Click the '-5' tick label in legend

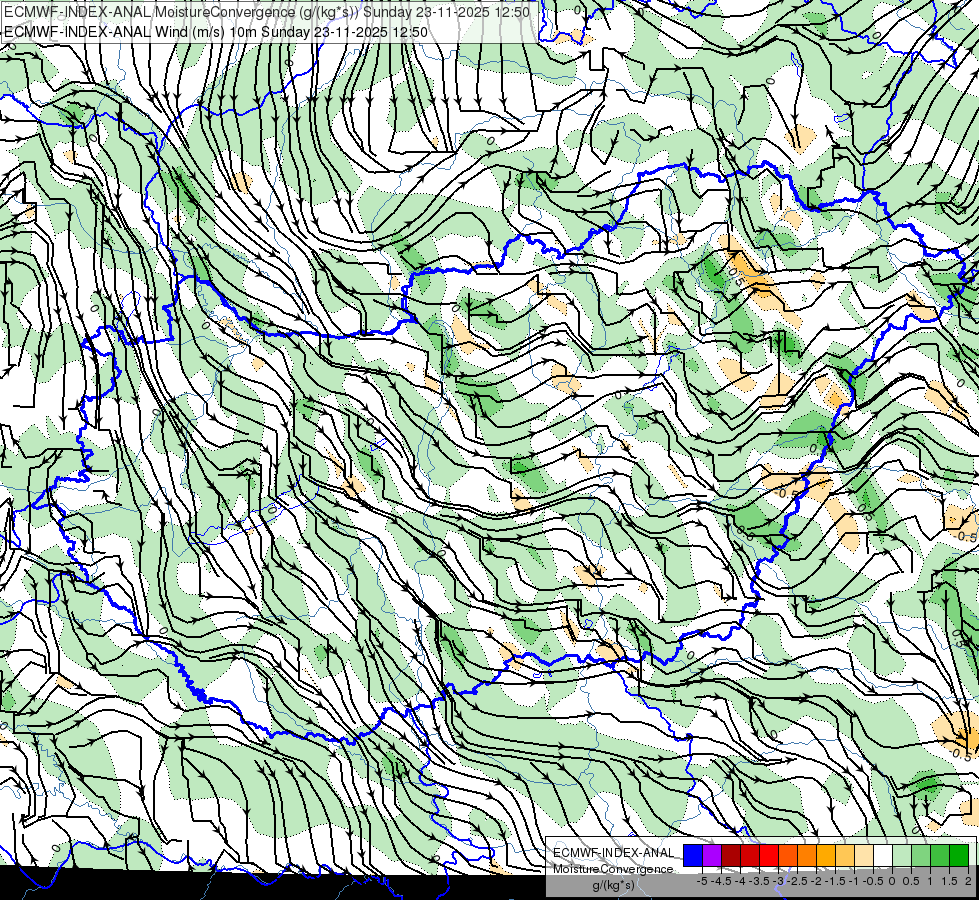point(702,881)
